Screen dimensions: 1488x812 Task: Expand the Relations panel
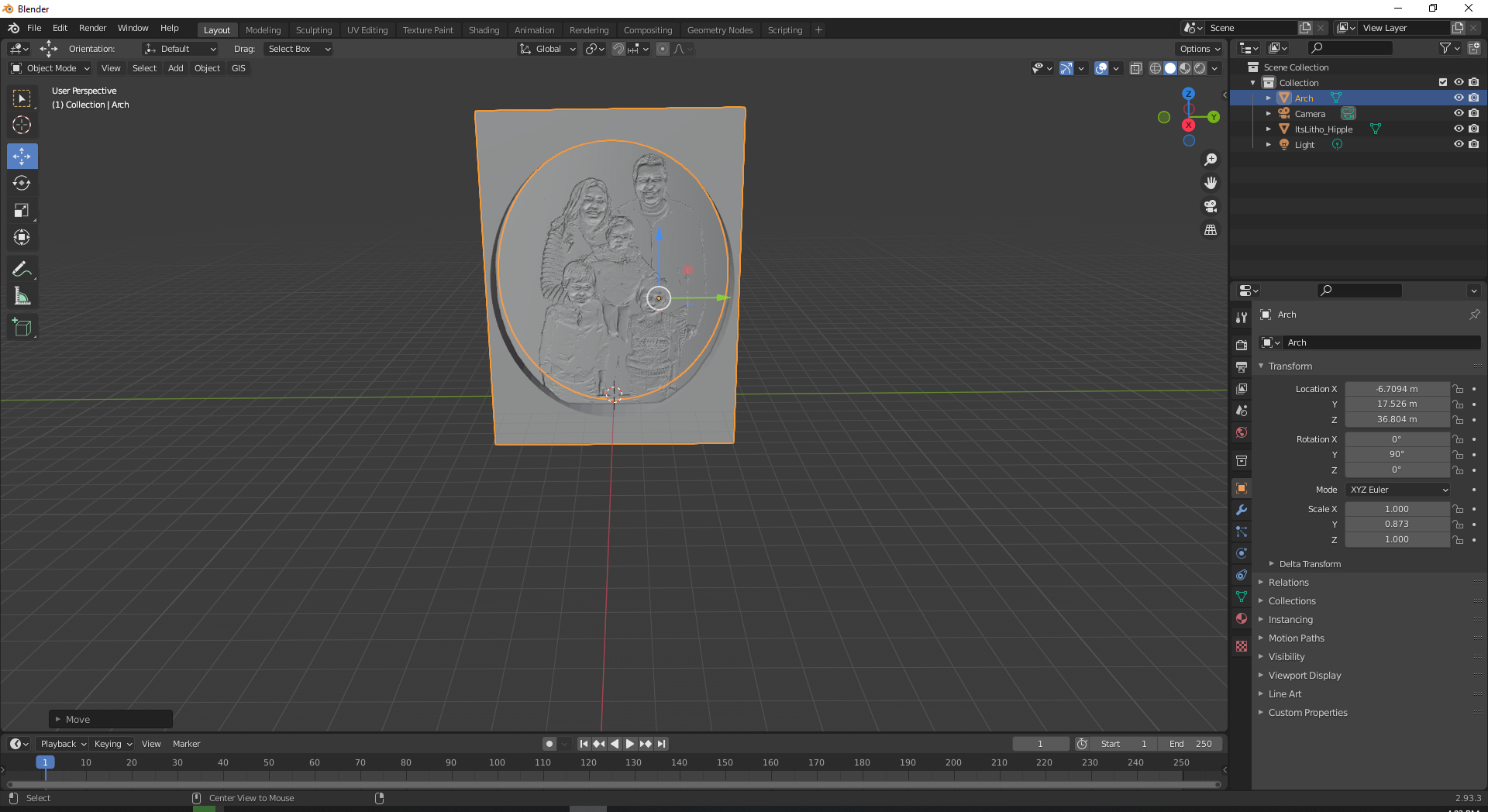click(x=1288, y=583)
